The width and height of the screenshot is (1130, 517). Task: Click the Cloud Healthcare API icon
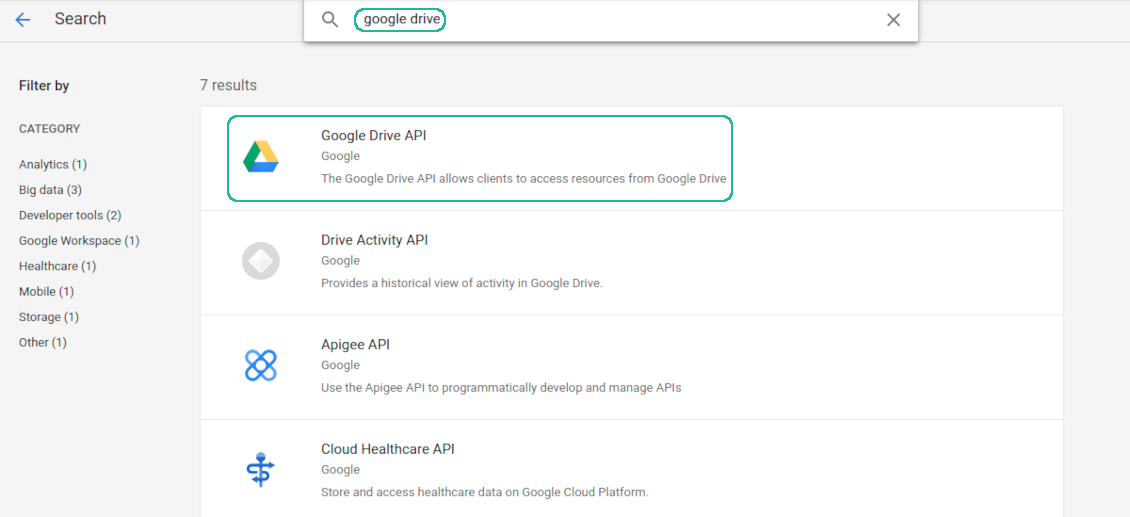[x=261, y=470]
